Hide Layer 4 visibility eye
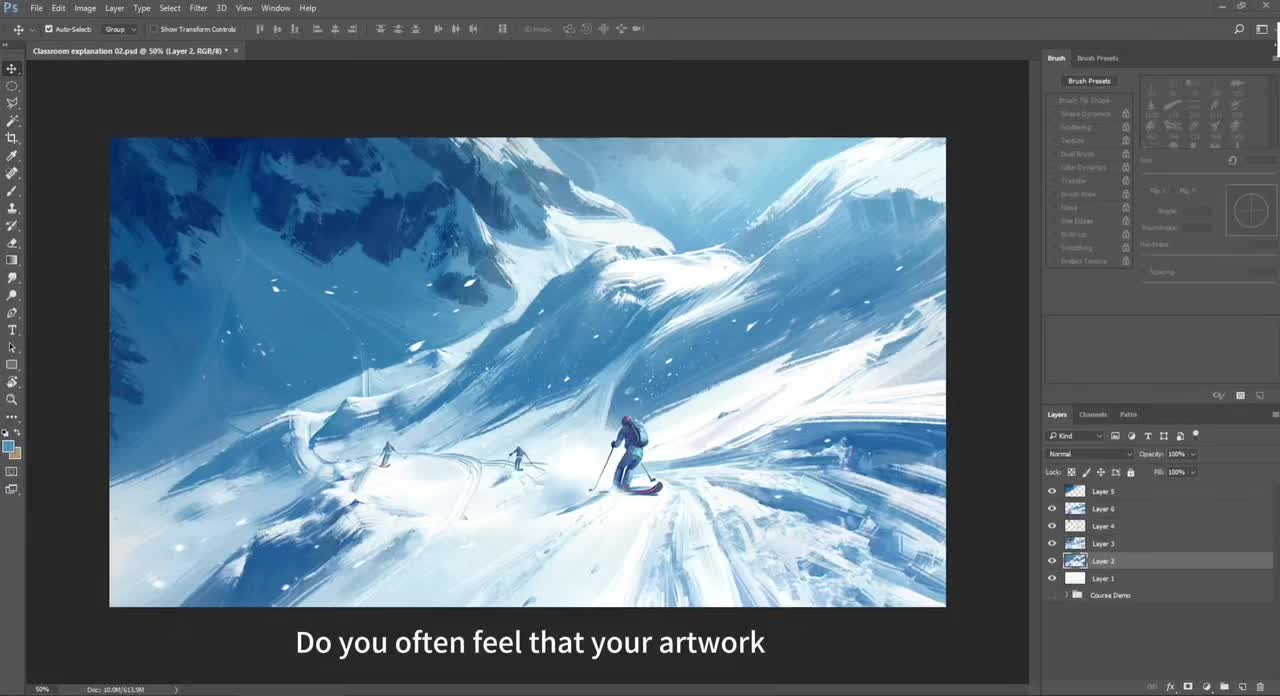The width and height of the screenshot is (1280, 696). 1051,526
